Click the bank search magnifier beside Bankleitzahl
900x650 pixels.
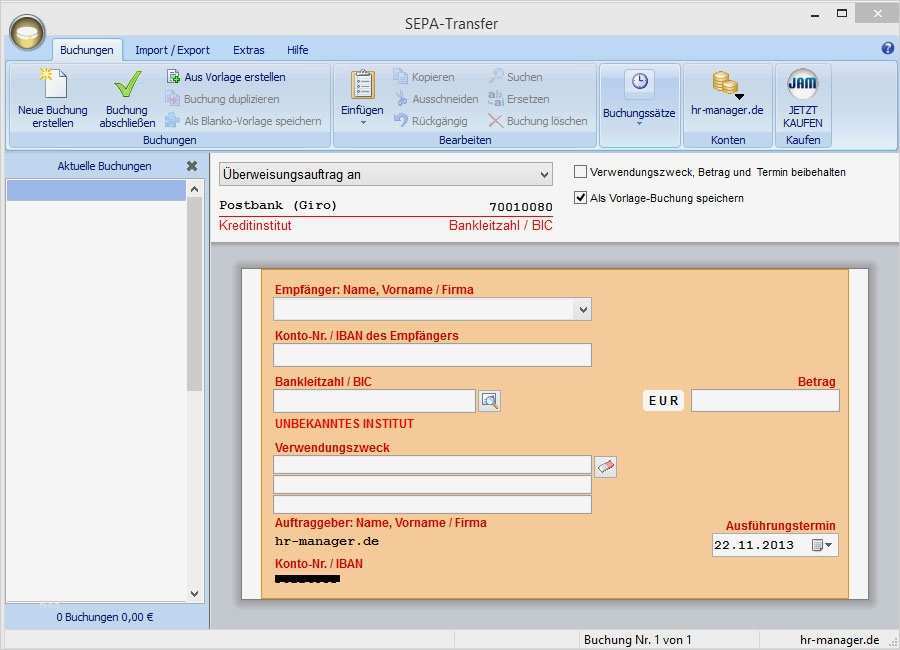click(489, 400)
